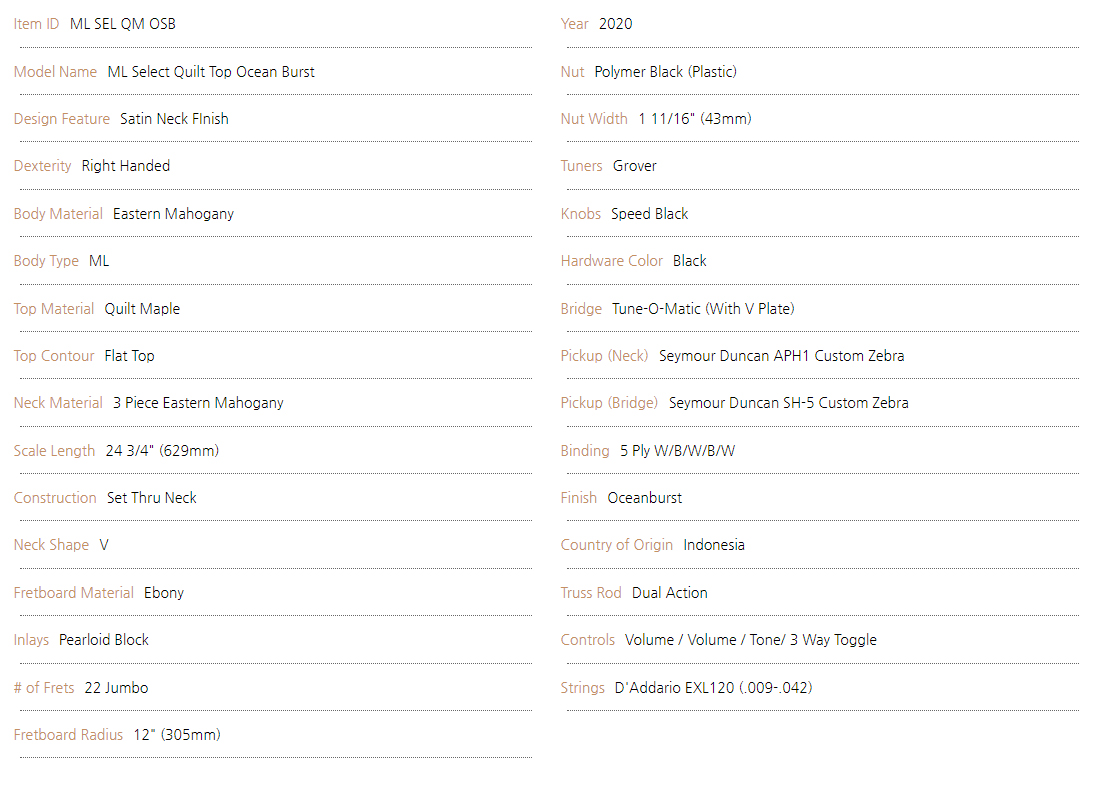
Task: Click the Satin Neck Finish value
Action: tap(174, 119)
